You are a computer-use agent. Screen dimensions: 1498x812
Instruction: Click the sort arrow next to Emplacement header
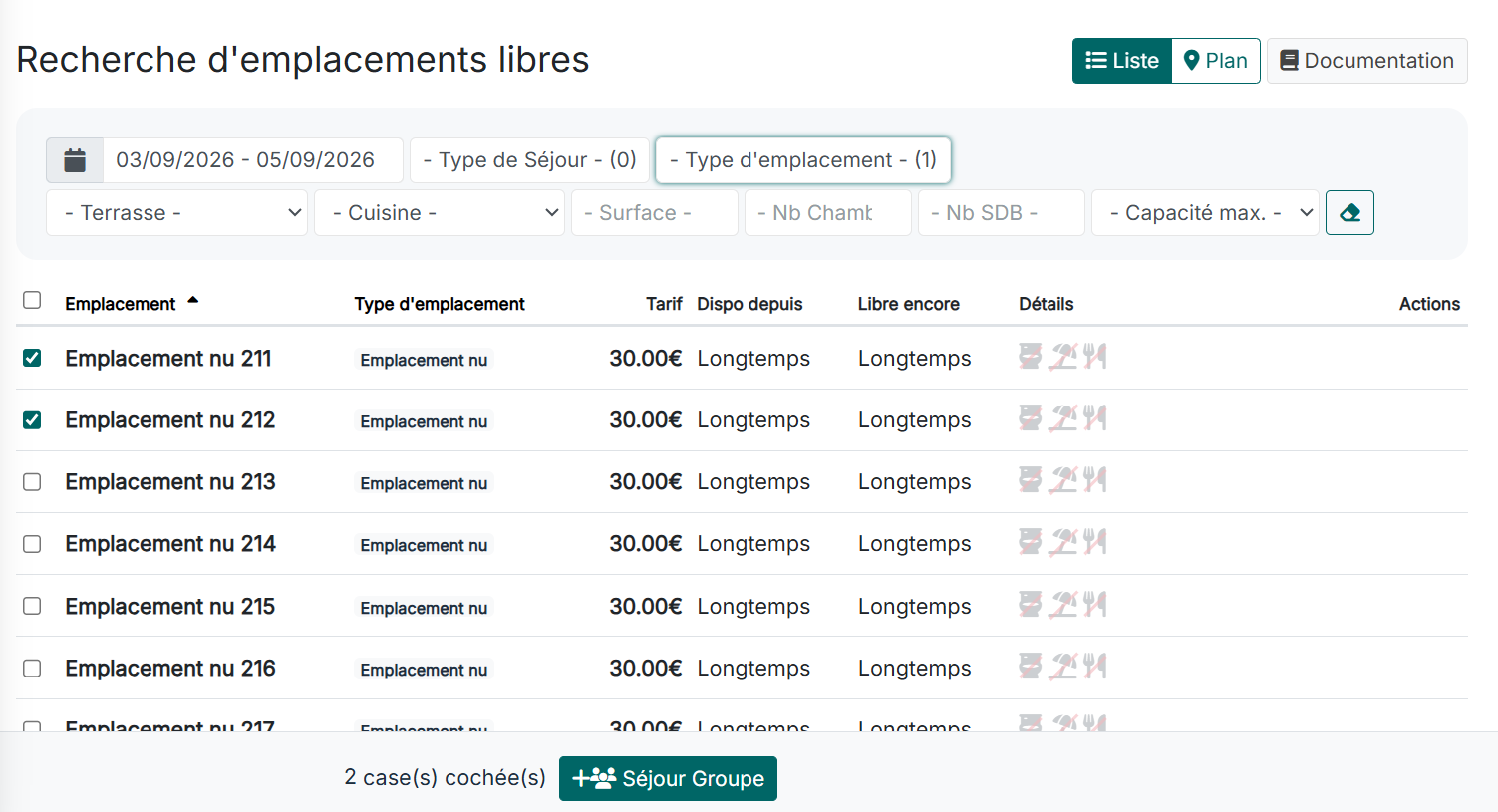click(x=193, y=300)
